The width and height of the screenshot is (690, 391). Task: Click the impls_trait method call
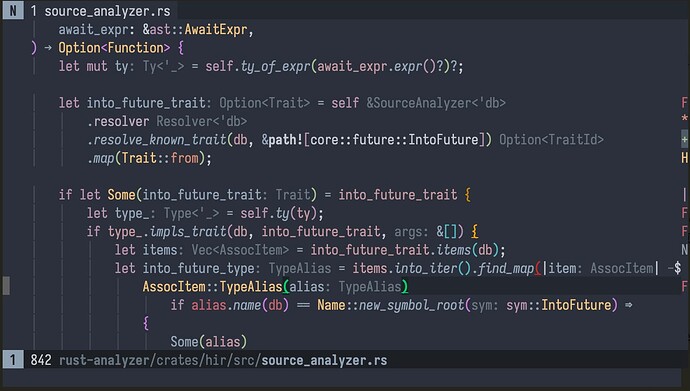point(187,231)
